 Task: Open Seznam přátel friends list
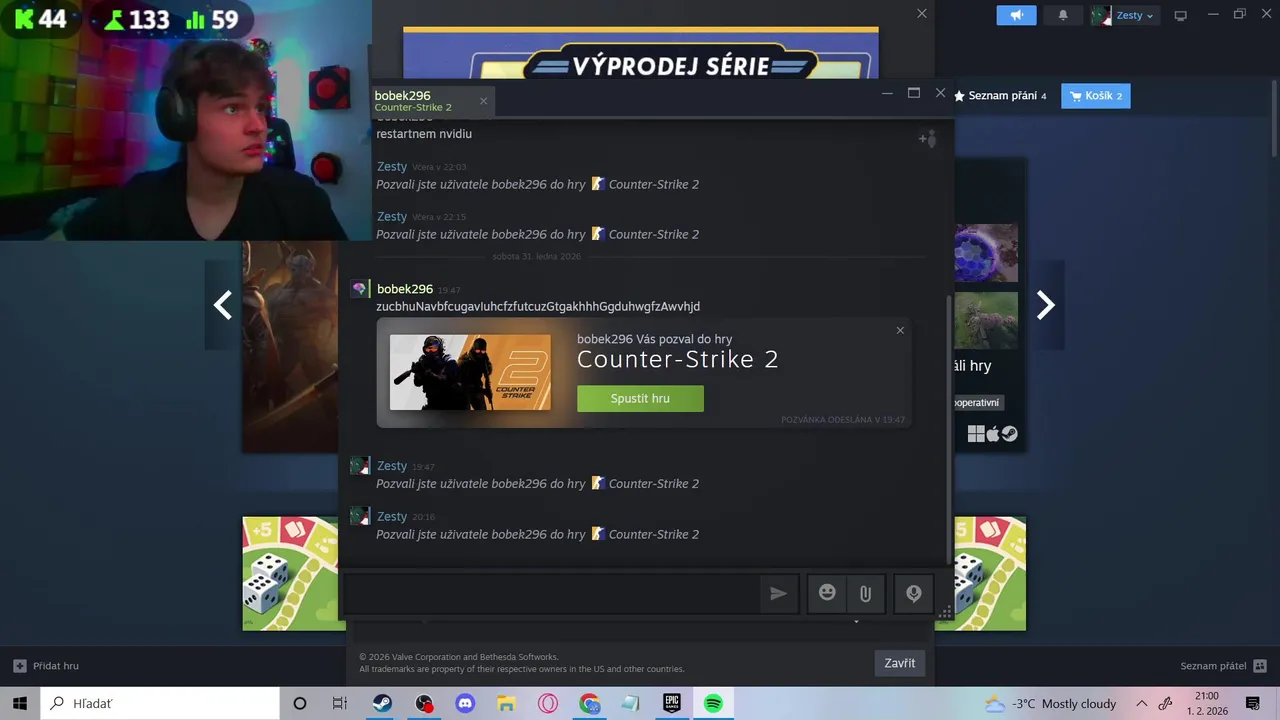pyautogui.click(x=1223, y=666)
